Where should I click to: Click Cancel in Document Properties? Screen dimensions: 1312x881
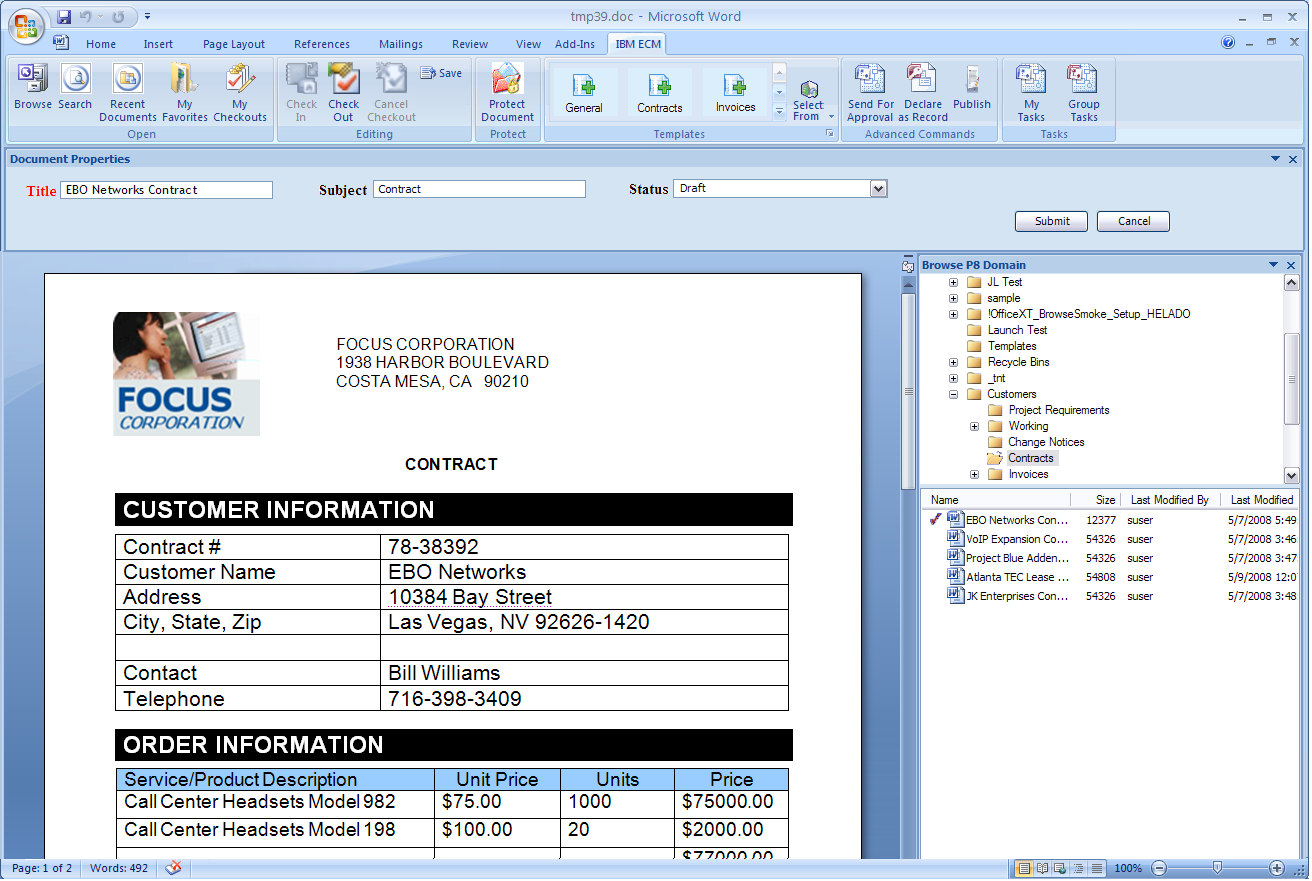pyautogui.click(x=1134, y=221)
